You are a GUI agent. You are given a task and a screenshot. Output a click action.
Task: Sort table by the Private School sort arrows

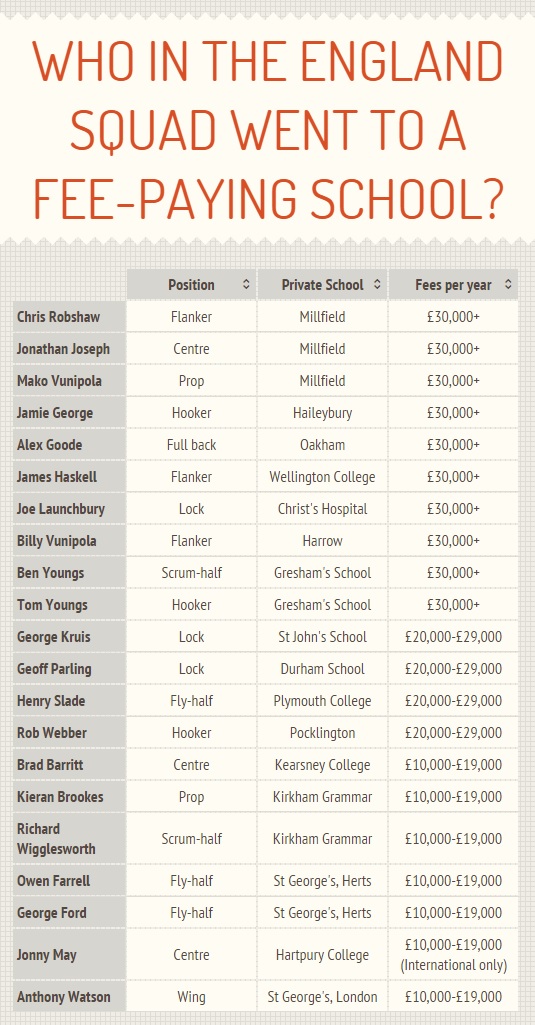tap(377, 284)
